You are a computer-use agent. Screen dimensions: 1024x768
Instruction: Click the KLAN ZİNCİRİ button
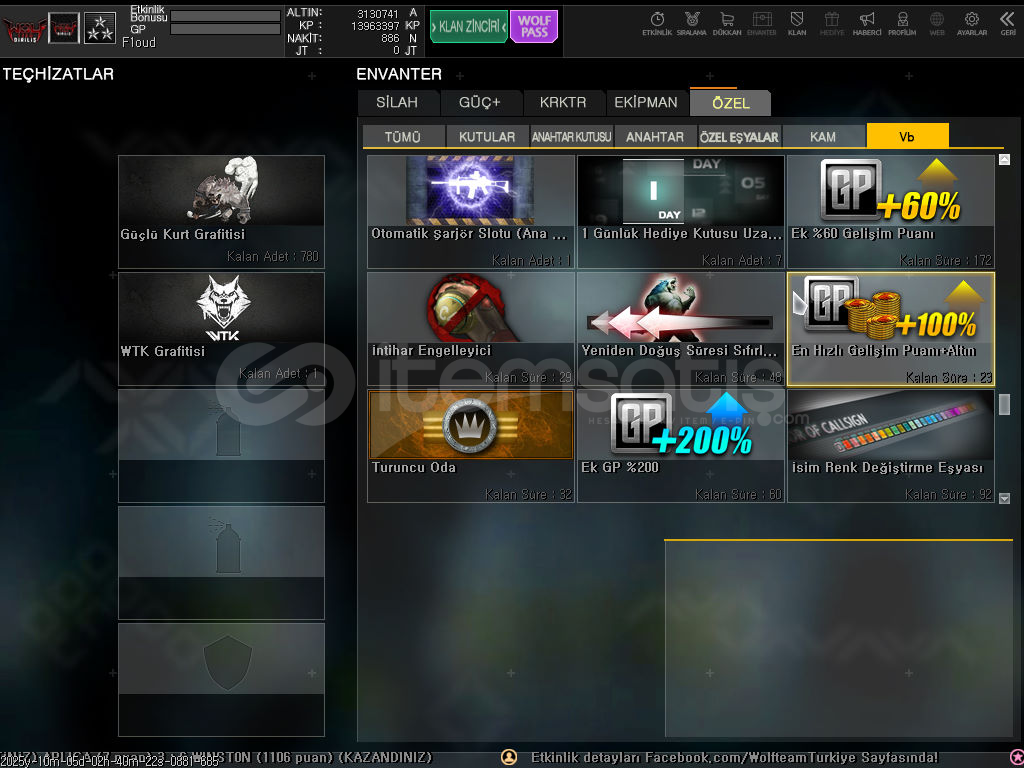469,26
